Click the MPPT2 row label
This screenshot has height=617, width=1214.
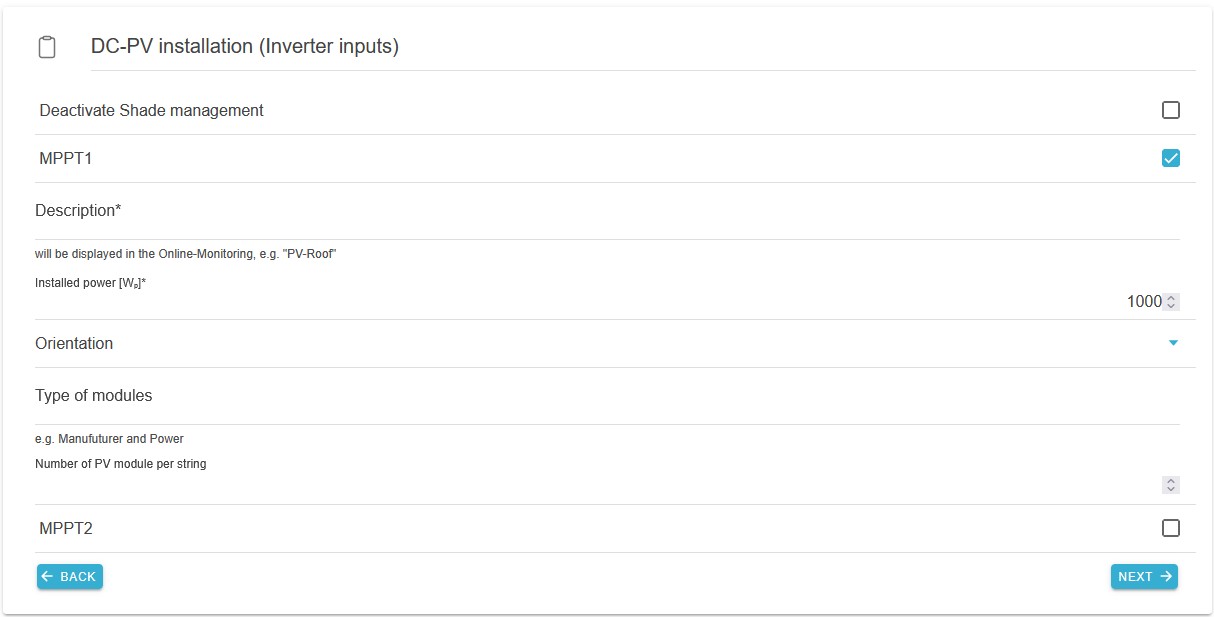[x=66, y=528]
